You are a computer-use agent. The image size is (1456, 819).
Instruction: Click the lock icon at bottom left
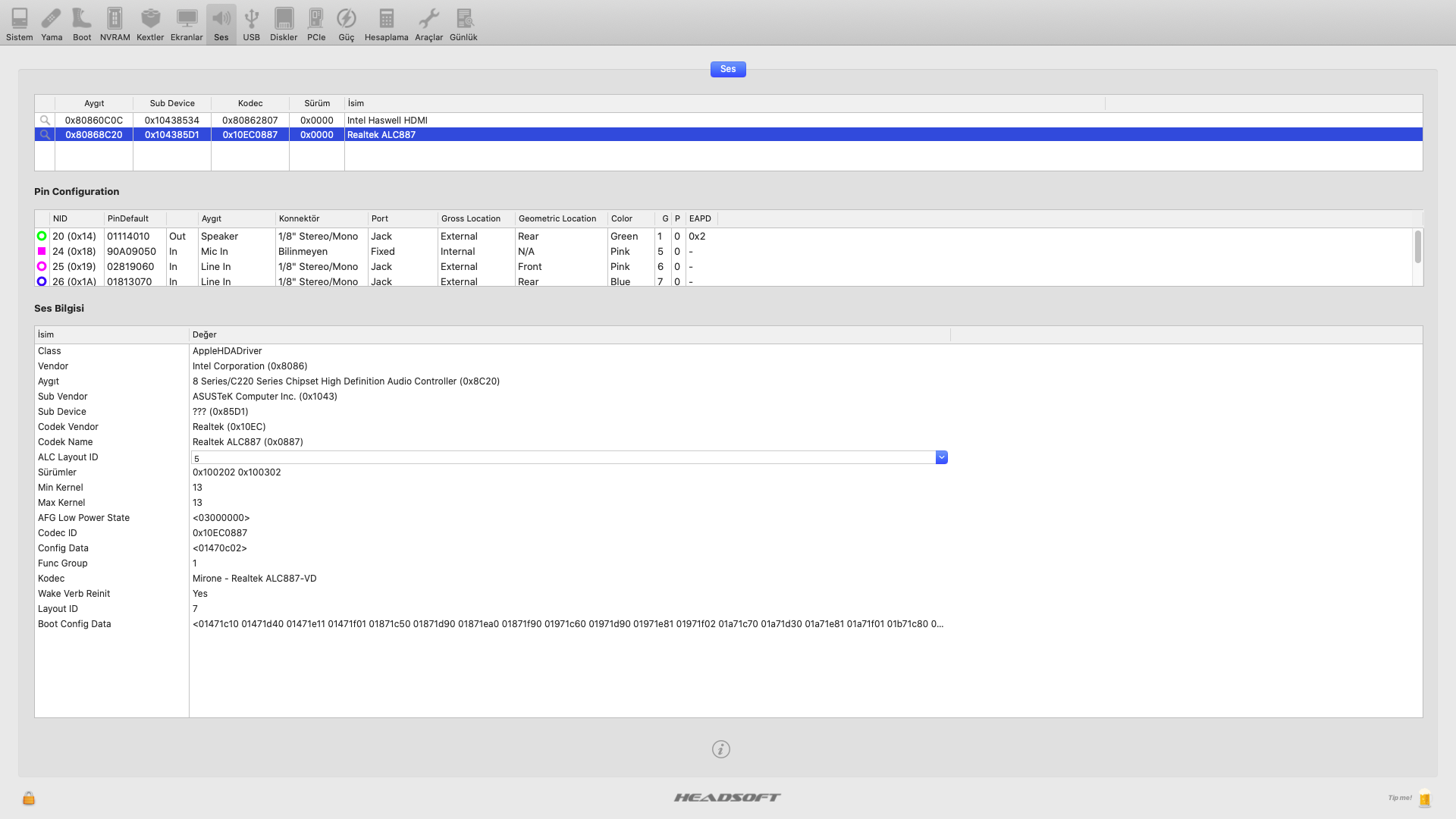click(x=29, y=798)
